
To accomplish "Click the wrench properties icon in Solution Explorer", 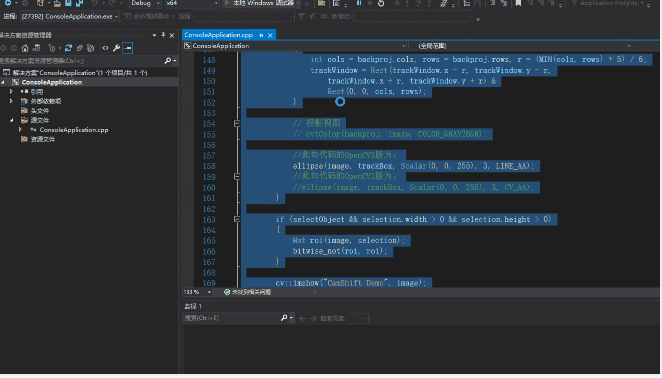I will pos(117,48).
